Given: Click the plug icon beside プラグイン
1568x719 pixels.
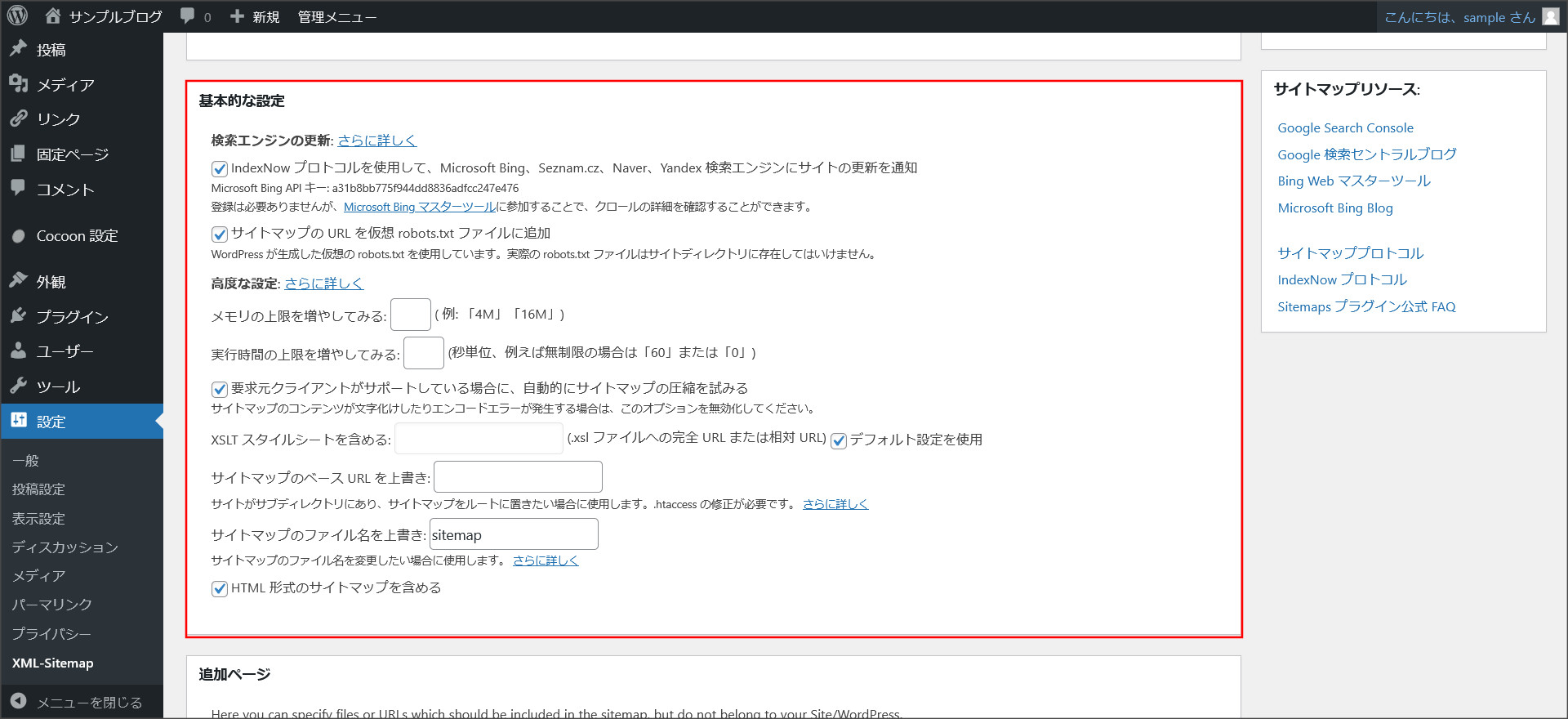Looking at the screenshot, I should 18,316.
